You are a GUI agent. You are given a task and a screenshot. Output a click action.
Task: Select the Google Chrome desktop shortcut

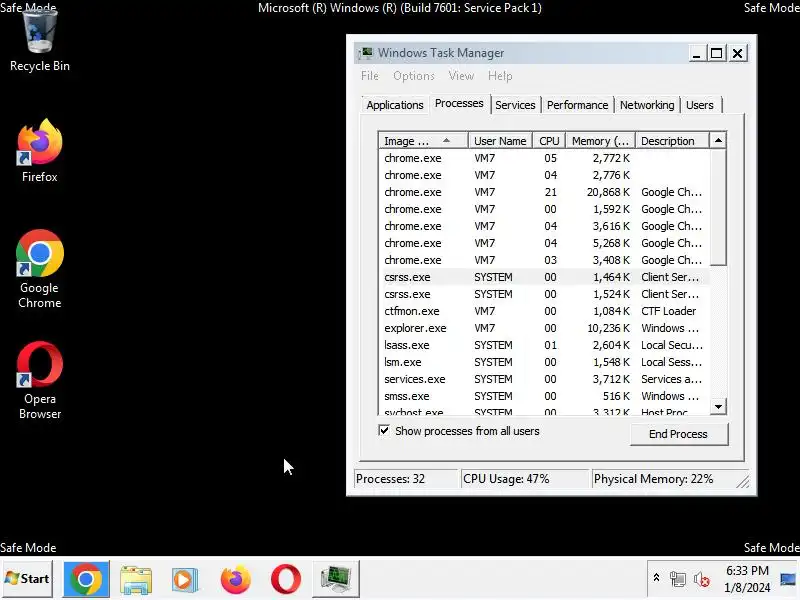[40, 269]
